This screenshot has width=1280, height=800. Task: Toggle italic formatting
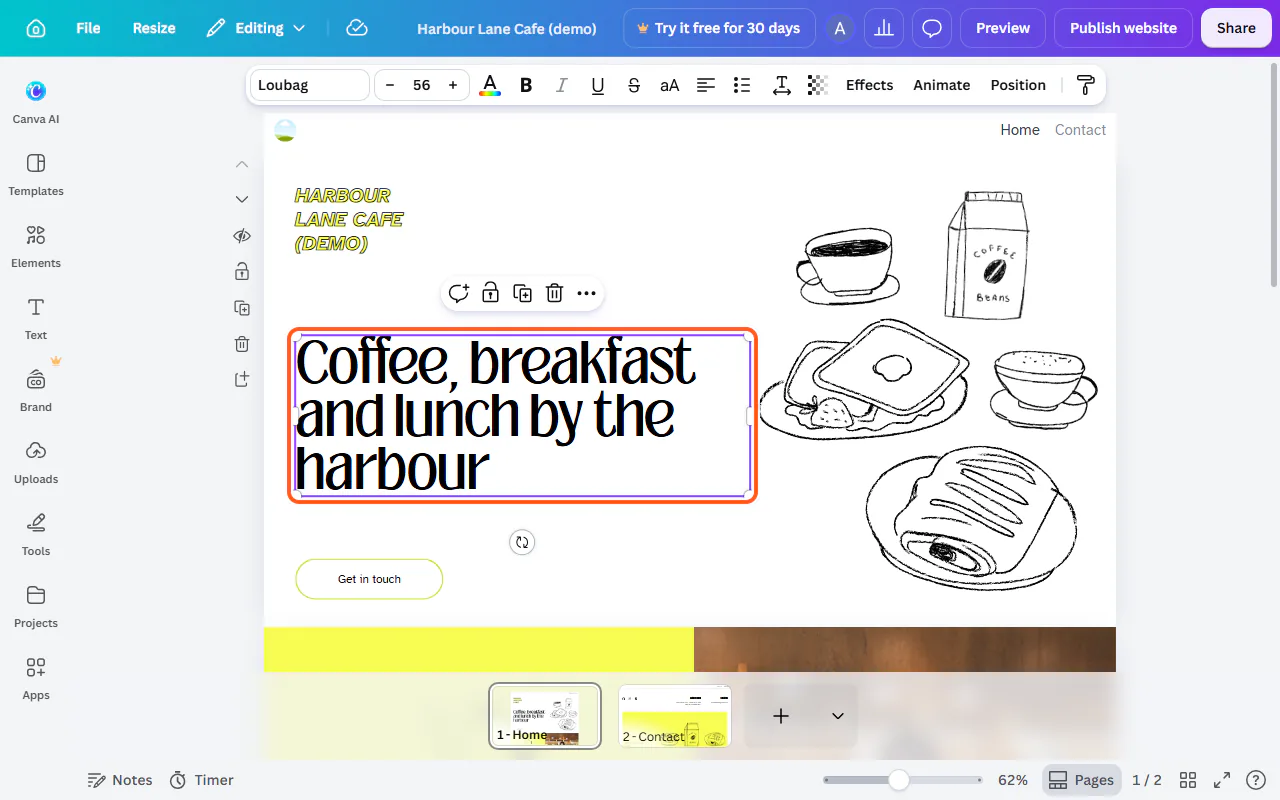[x=562, y=85]
